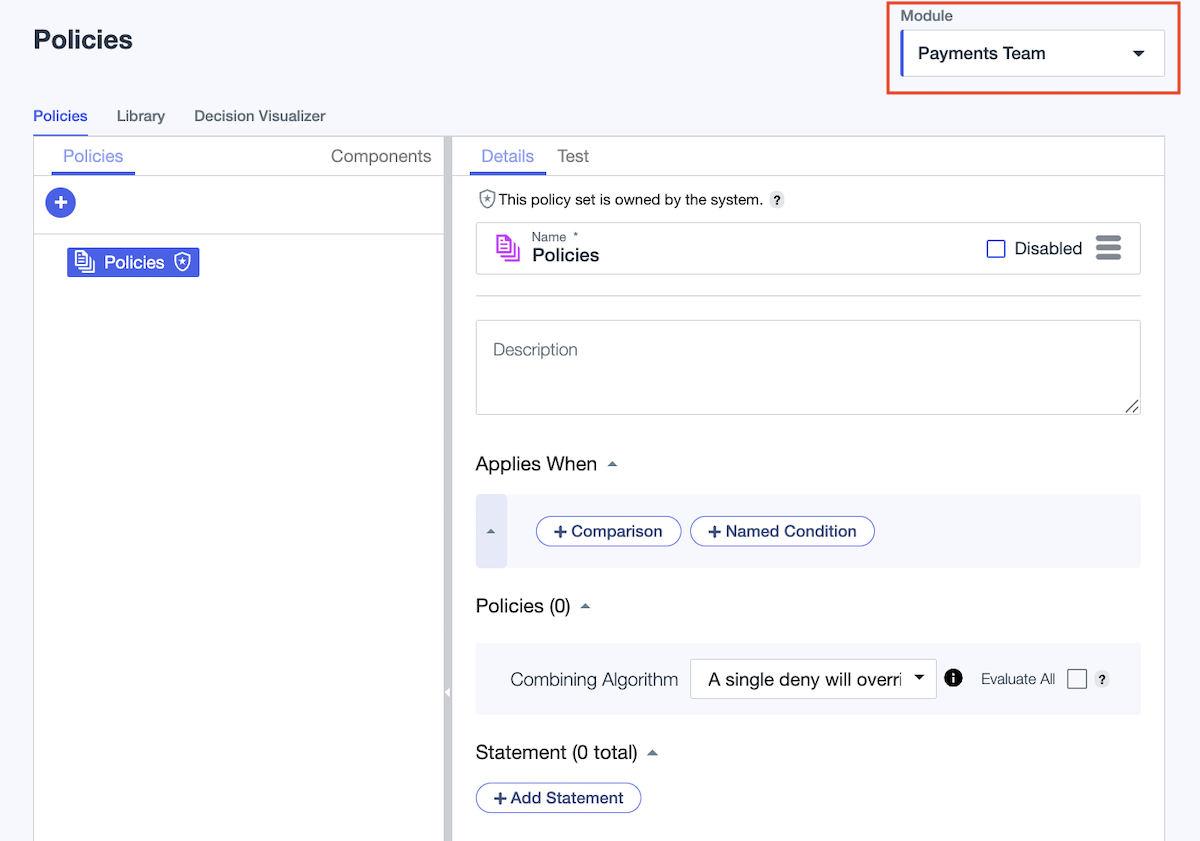Click the blue plus add policy icon
Screen dimensions: 1200x841
click(61, 203)
